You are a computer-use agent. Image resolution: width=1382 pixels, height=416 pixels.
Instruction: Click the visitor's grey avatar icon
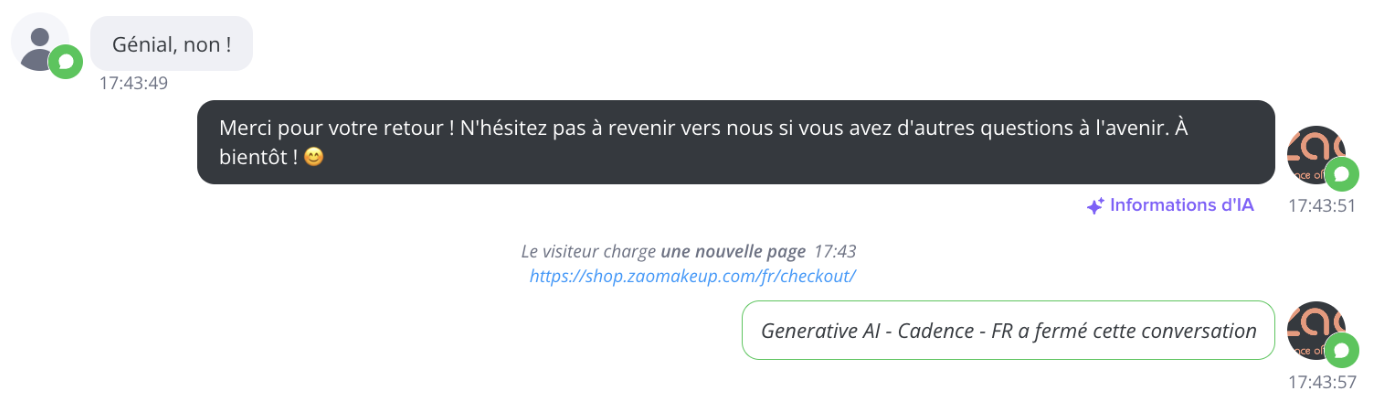point(40,42)
